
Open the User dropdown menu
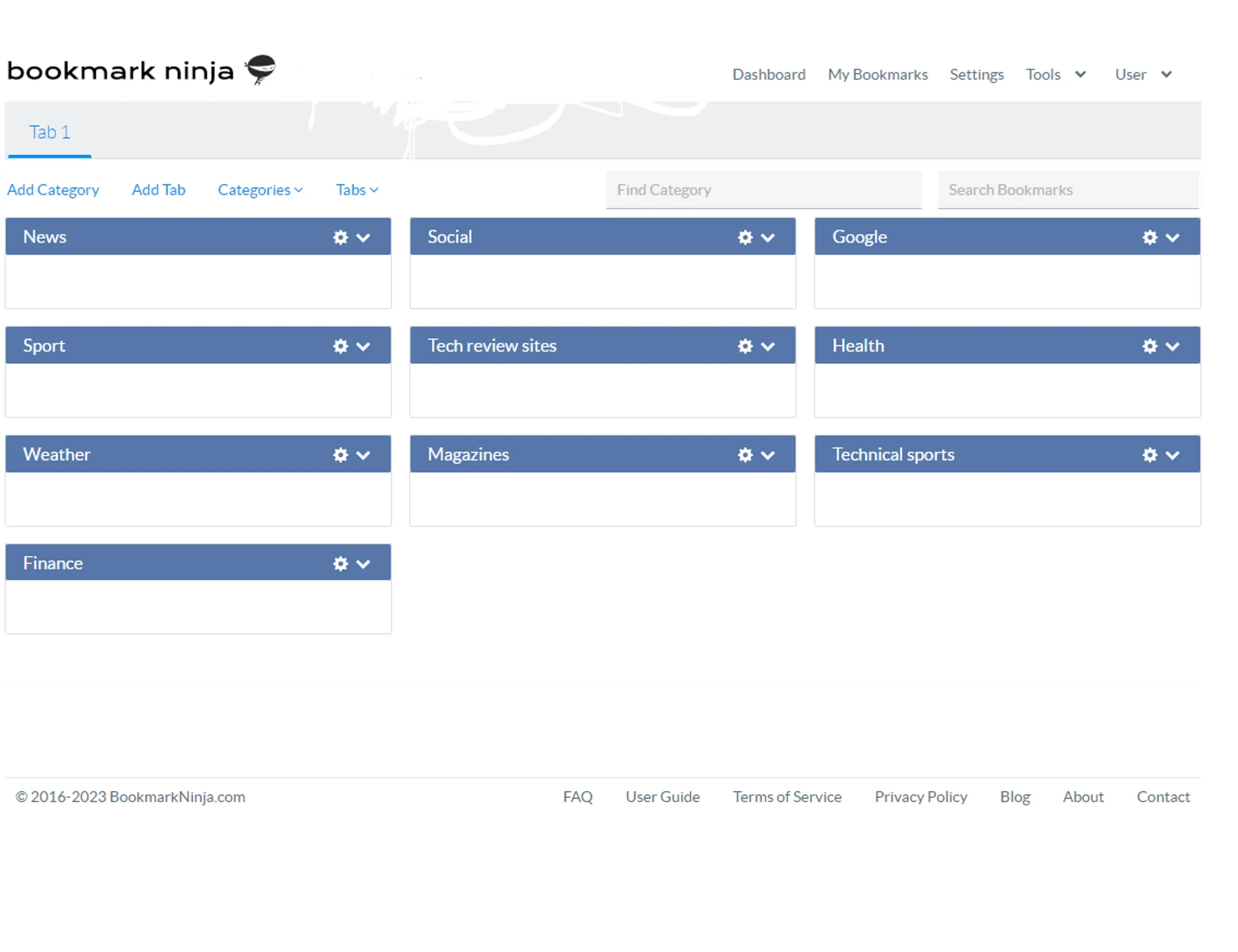point(1143,74)
